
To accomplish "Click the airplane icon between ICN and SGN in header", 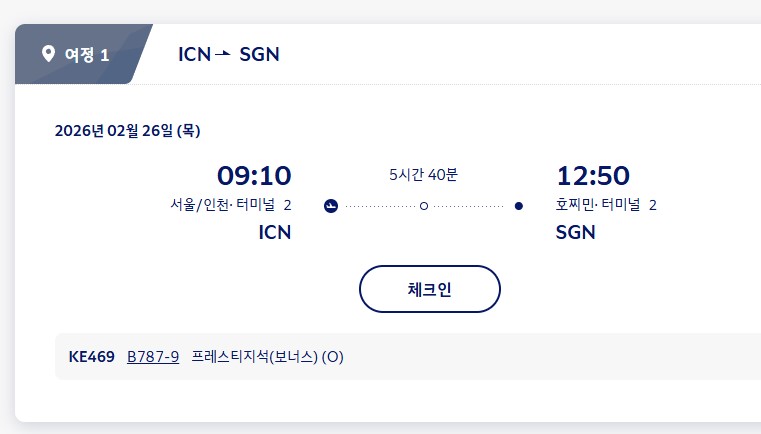I will click(x=223, y=53).
